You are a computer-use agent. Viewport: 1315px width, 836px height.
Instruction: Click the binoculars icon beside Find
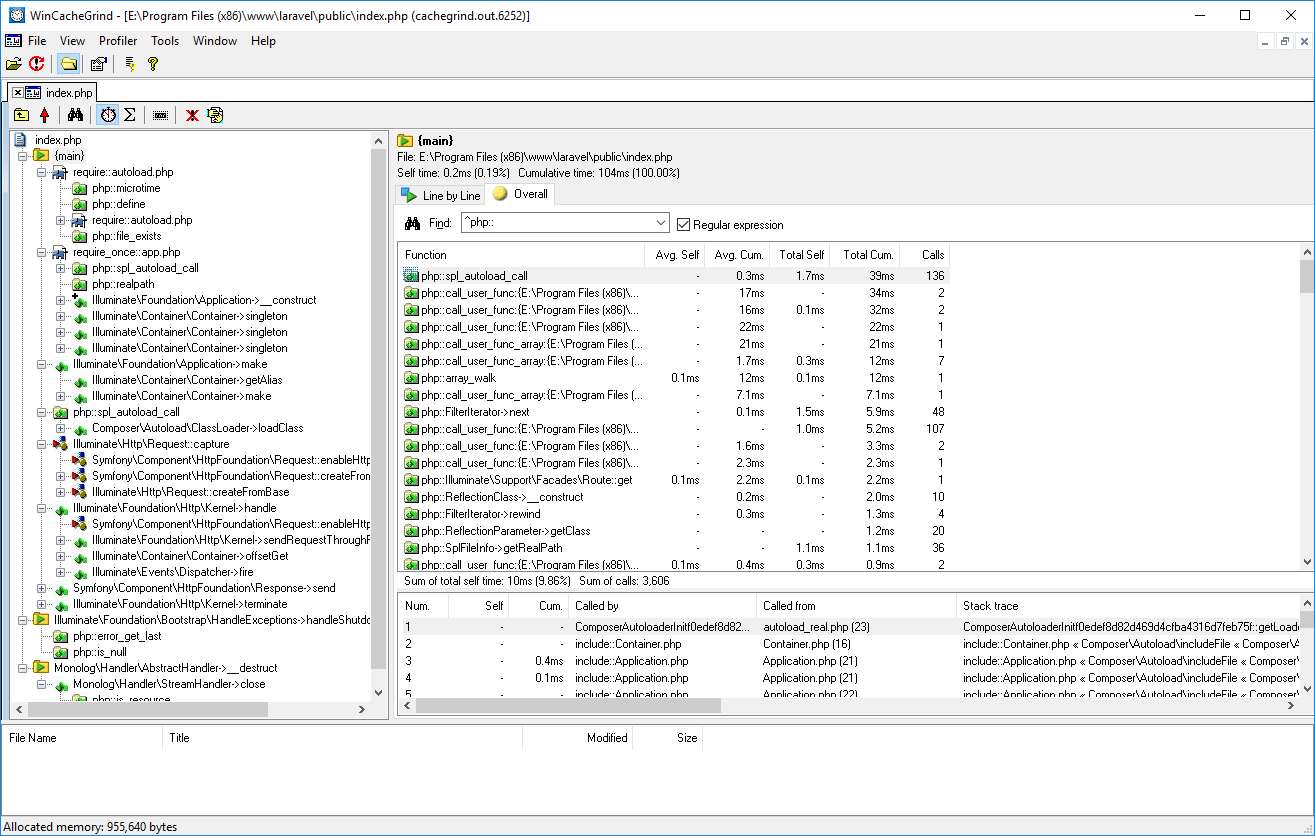click(x=412, y=223)
